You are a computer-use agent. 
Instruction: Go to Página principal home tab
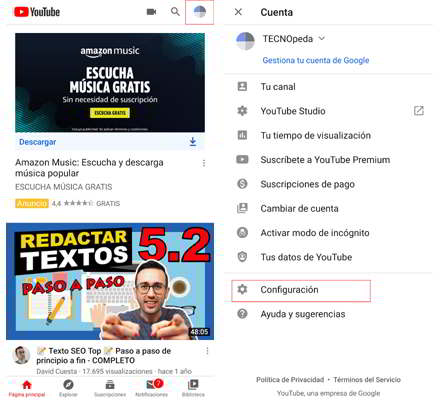pyautogui.click(x=27, y=389)
